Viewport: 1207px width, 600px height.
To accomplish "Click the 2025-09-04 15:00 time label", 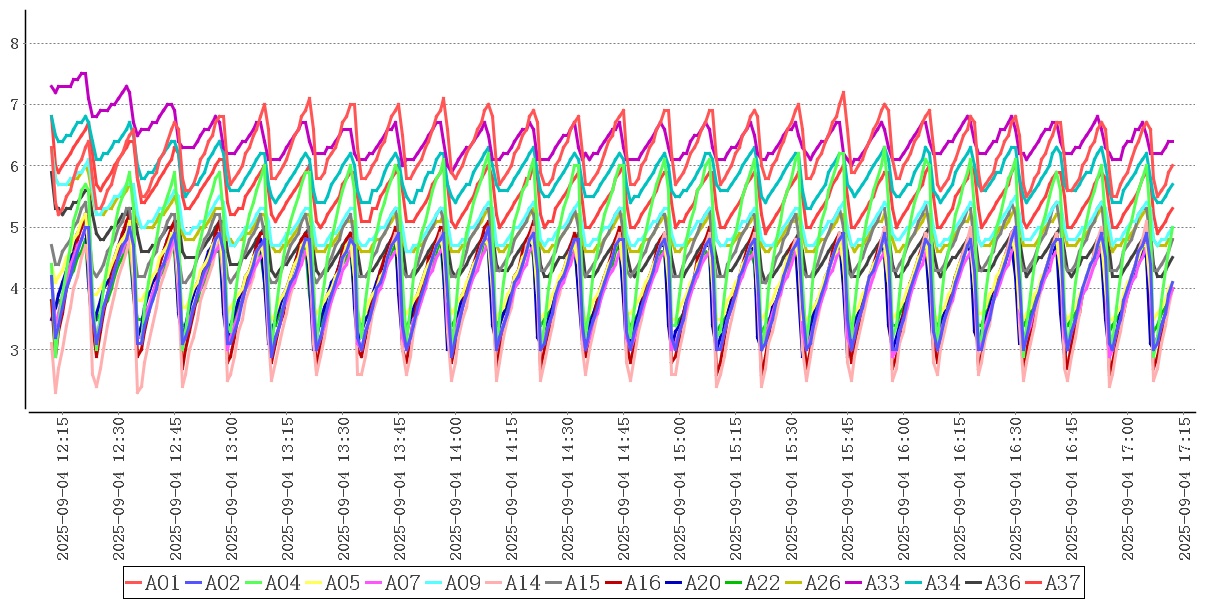I will coord(679,489).
